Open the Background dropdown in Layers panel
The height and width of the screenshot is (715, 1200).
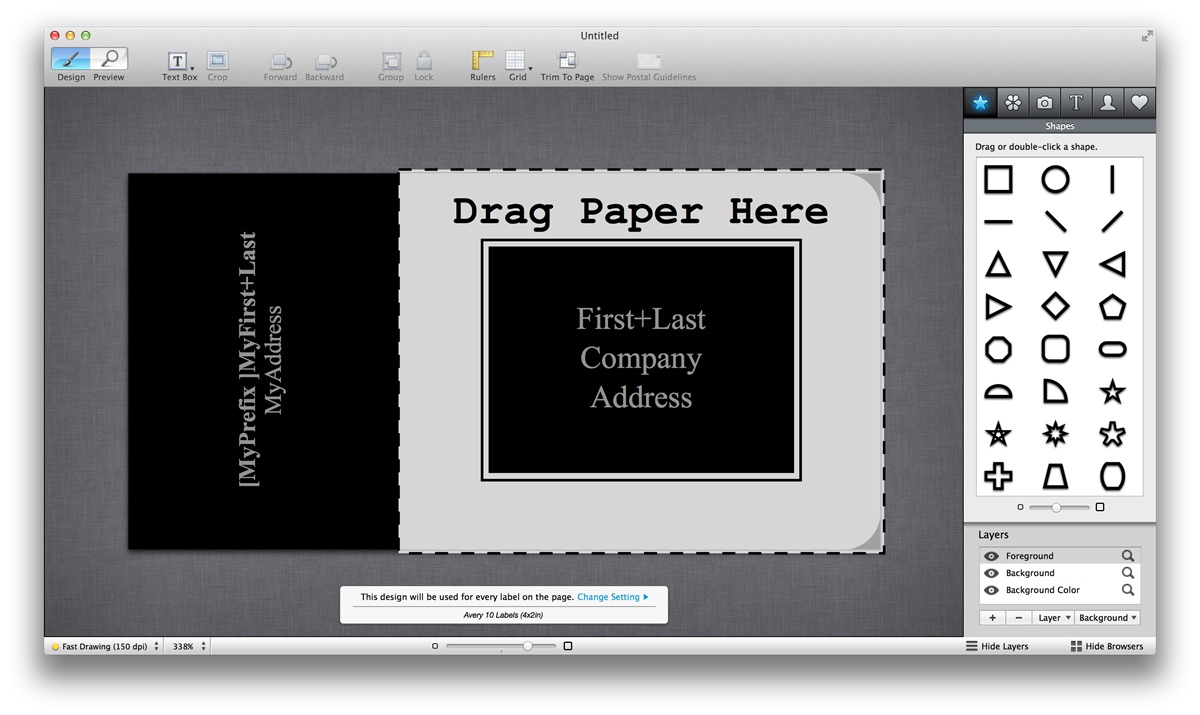coord(1108,618)
